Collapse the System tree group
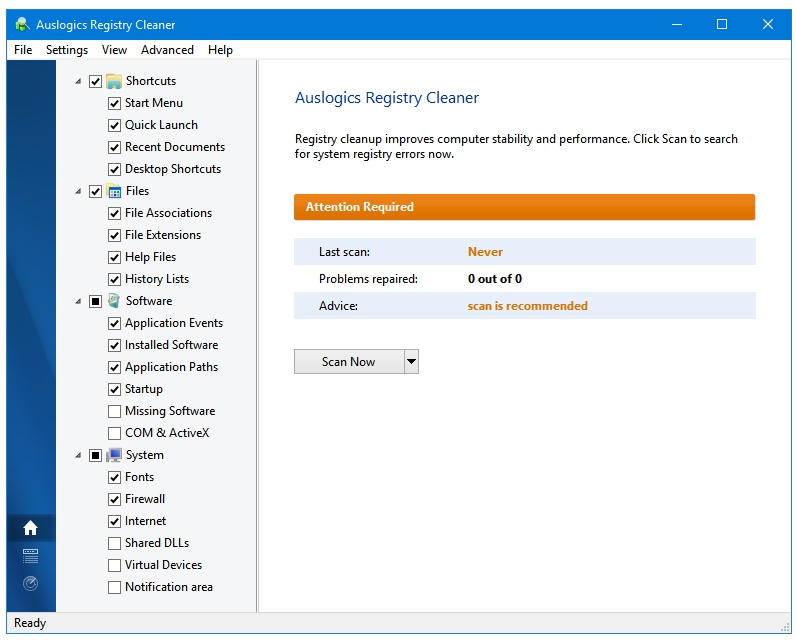Image resolution: width=796 pixels, height=640 pixels. point(78,455)
